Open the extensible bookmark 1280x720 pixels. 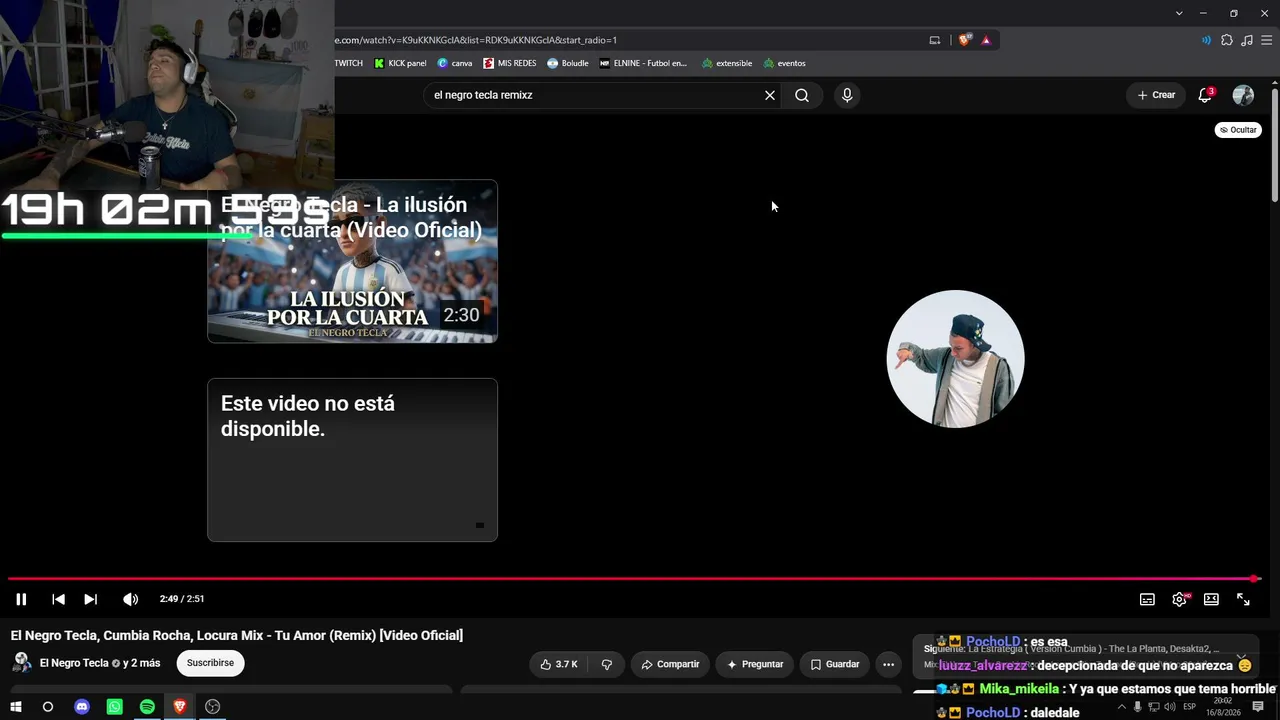727,63
